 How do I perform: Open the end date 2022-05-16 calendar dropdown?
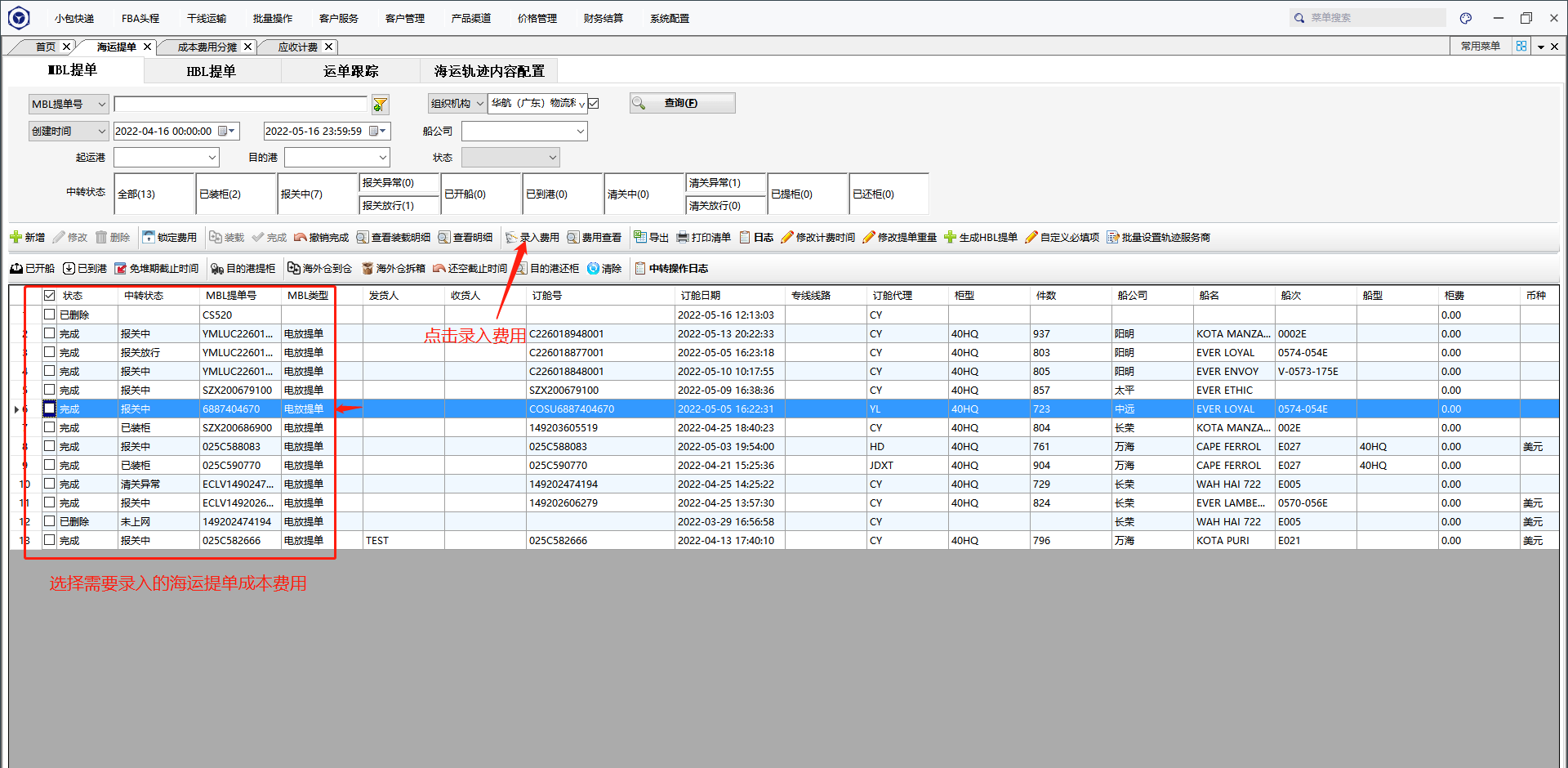point(378,131)
